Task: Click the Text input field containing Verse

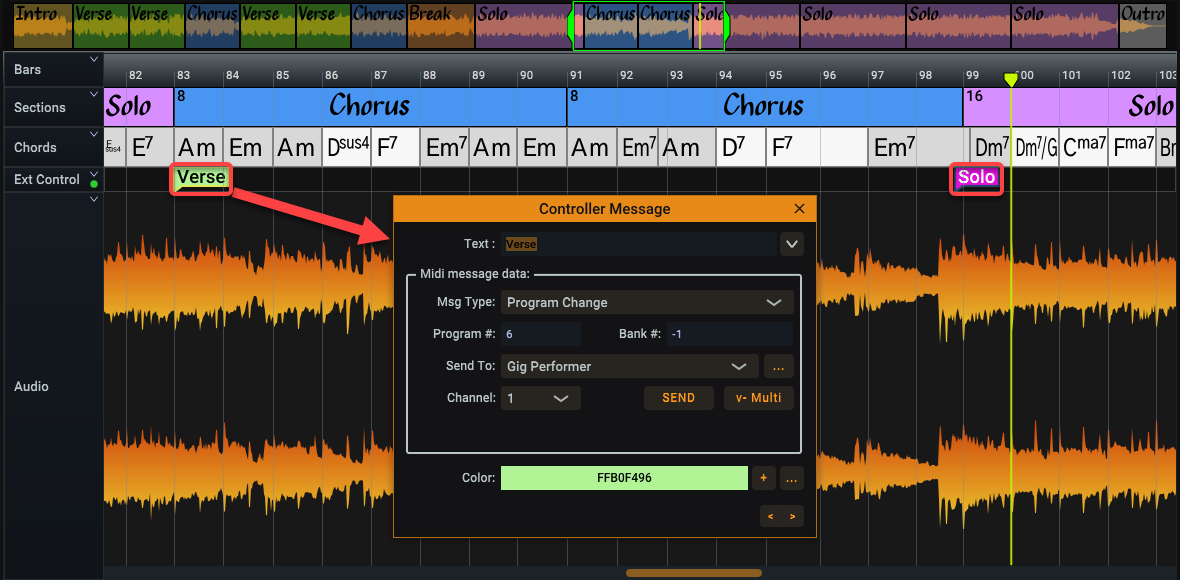Action: pos(639,244)
